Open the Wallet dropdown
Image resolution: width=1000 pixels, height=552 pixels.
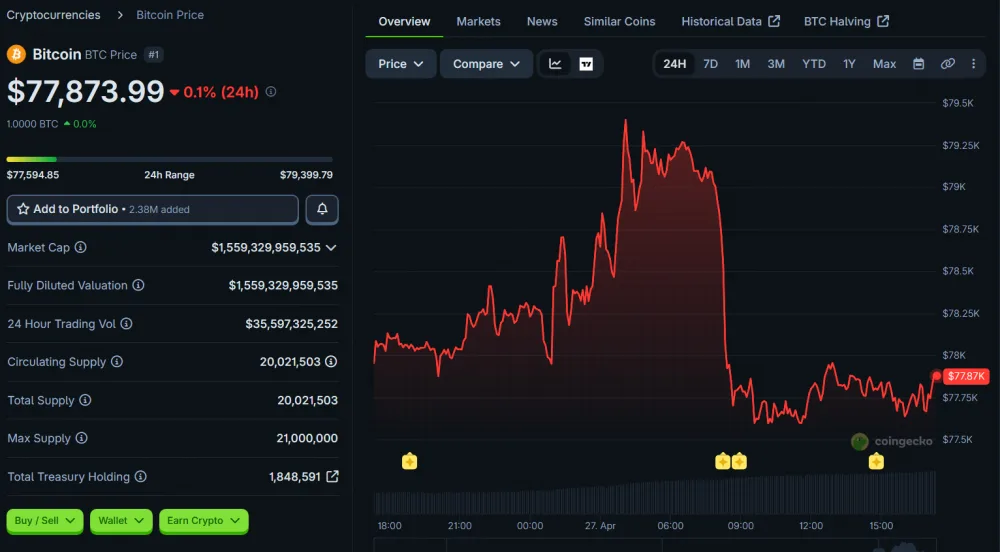tap(121, 521)
